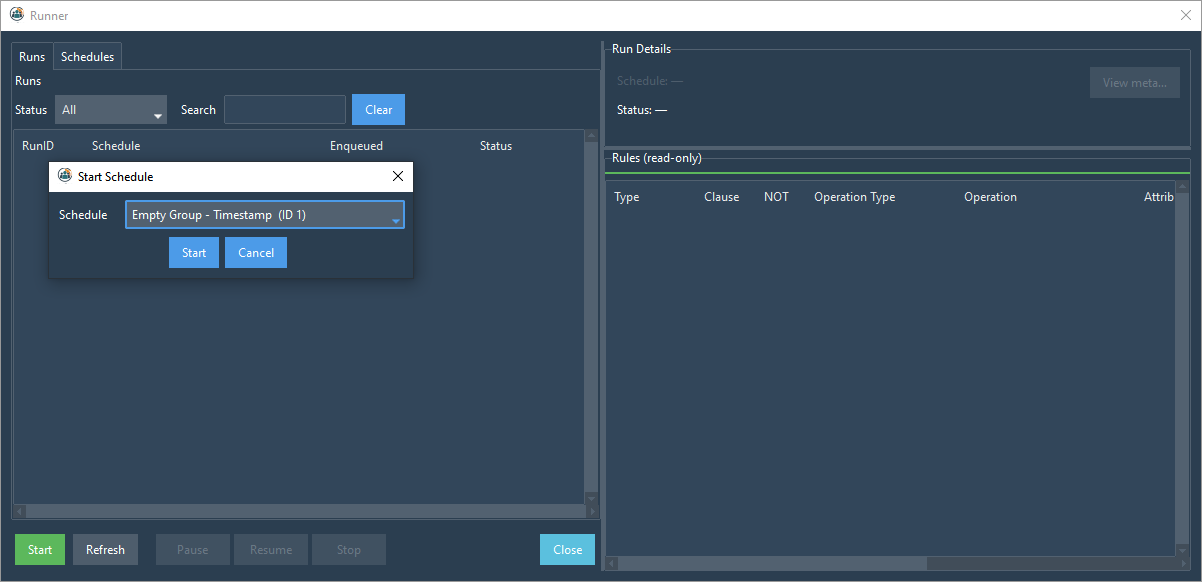Viewport: 1202px width, 582px height.
Task: Sort runs by the RunID column header
Action: 38,145
